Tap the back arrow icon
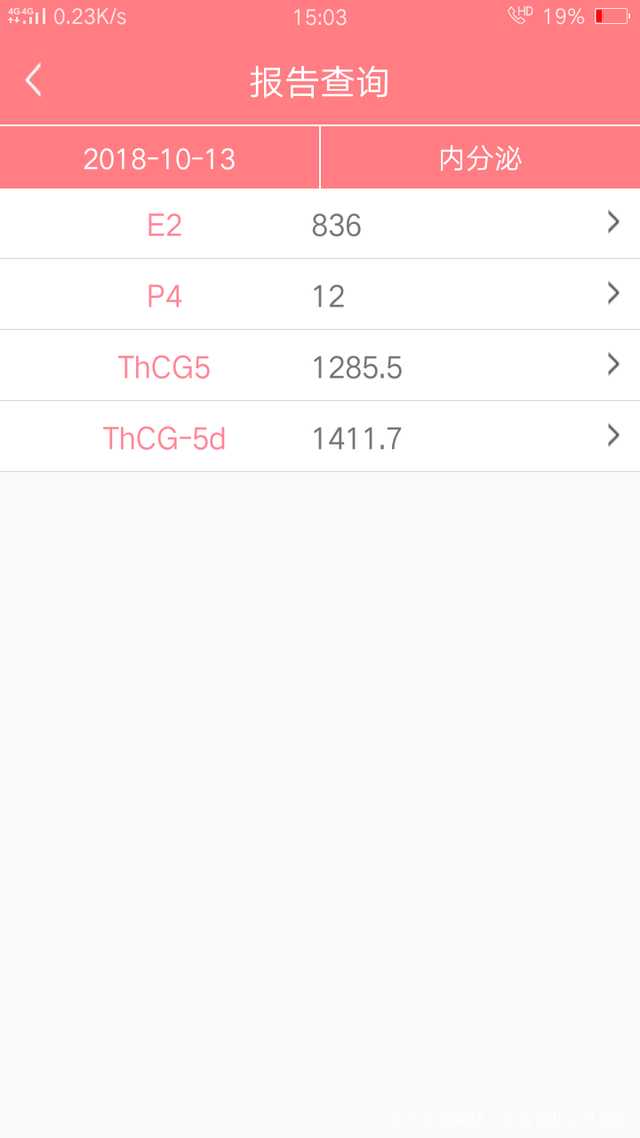Screen dimensions: 640x1138 (x=33, y=80)
